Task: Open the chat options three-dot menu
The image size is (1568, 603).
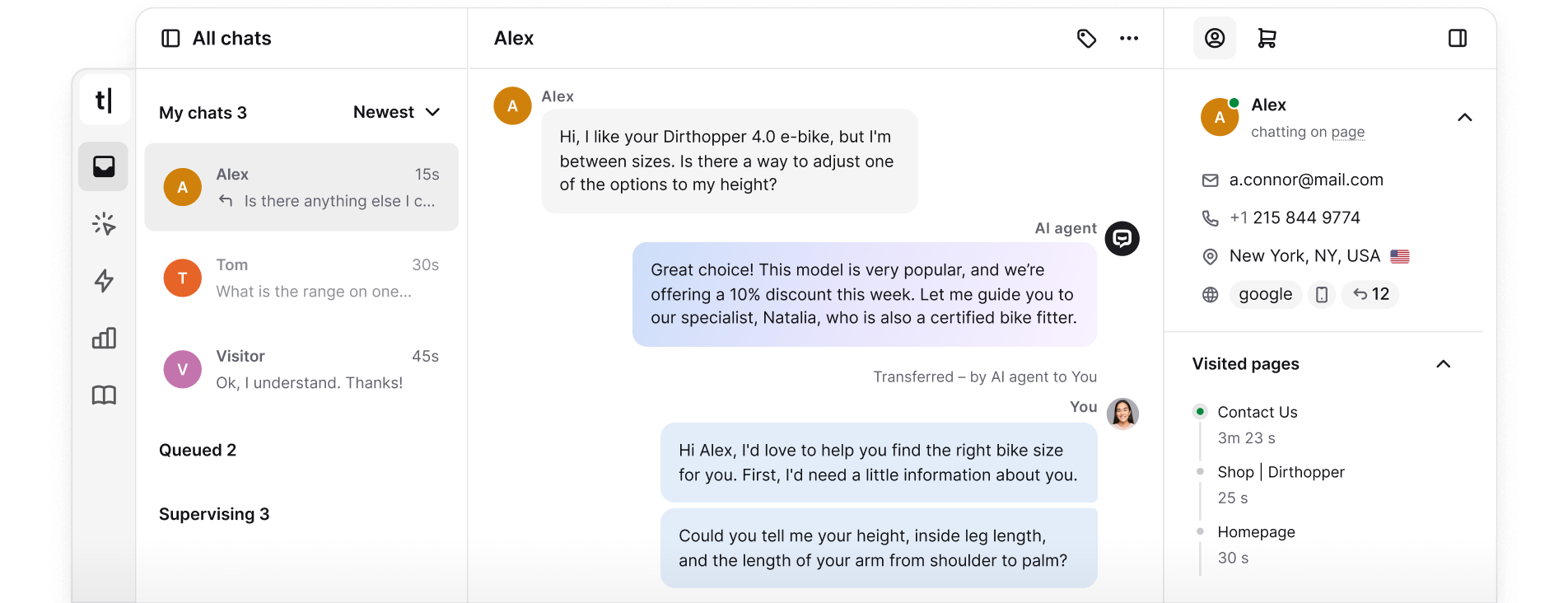Action: click(x=1129, y=38)
